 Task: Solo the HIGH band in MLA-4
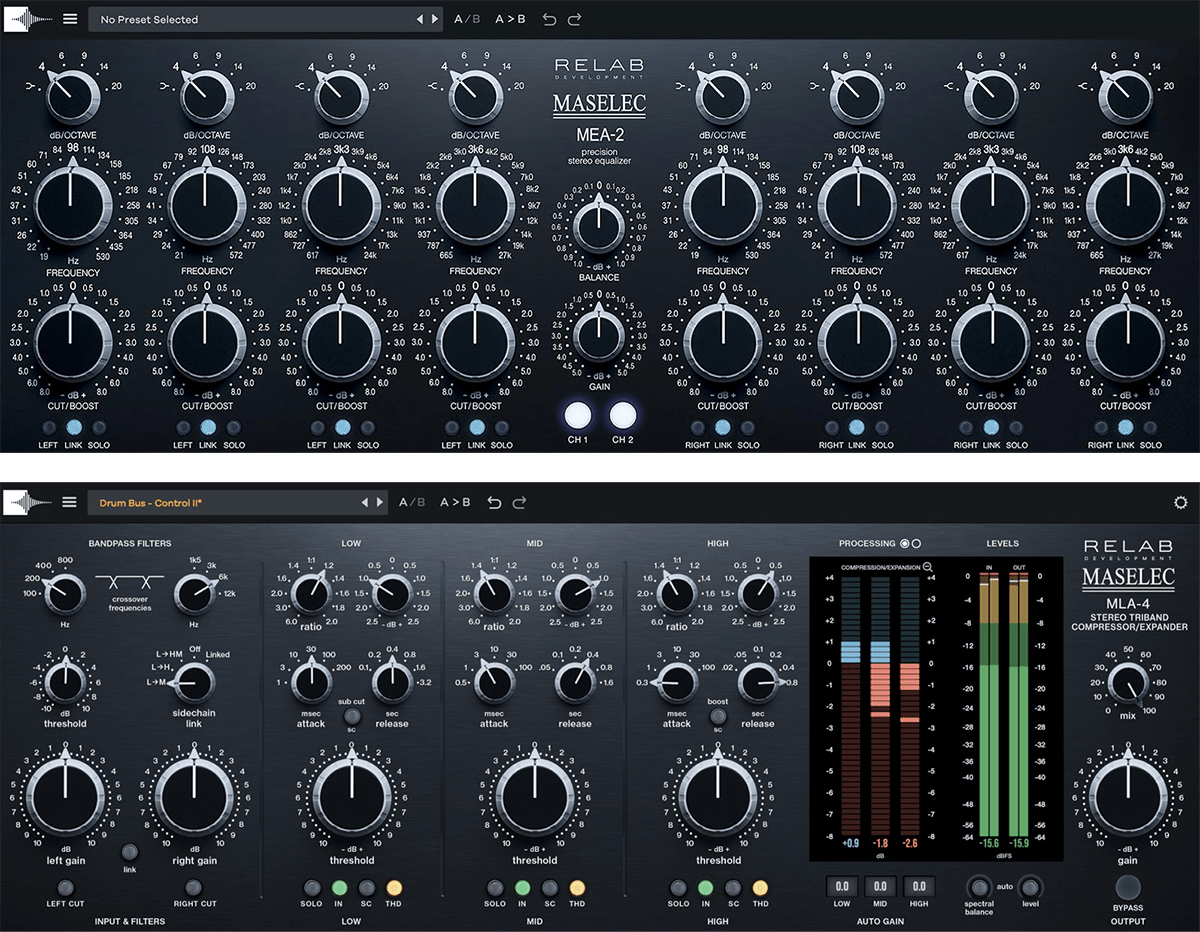(x=678, y=887)
